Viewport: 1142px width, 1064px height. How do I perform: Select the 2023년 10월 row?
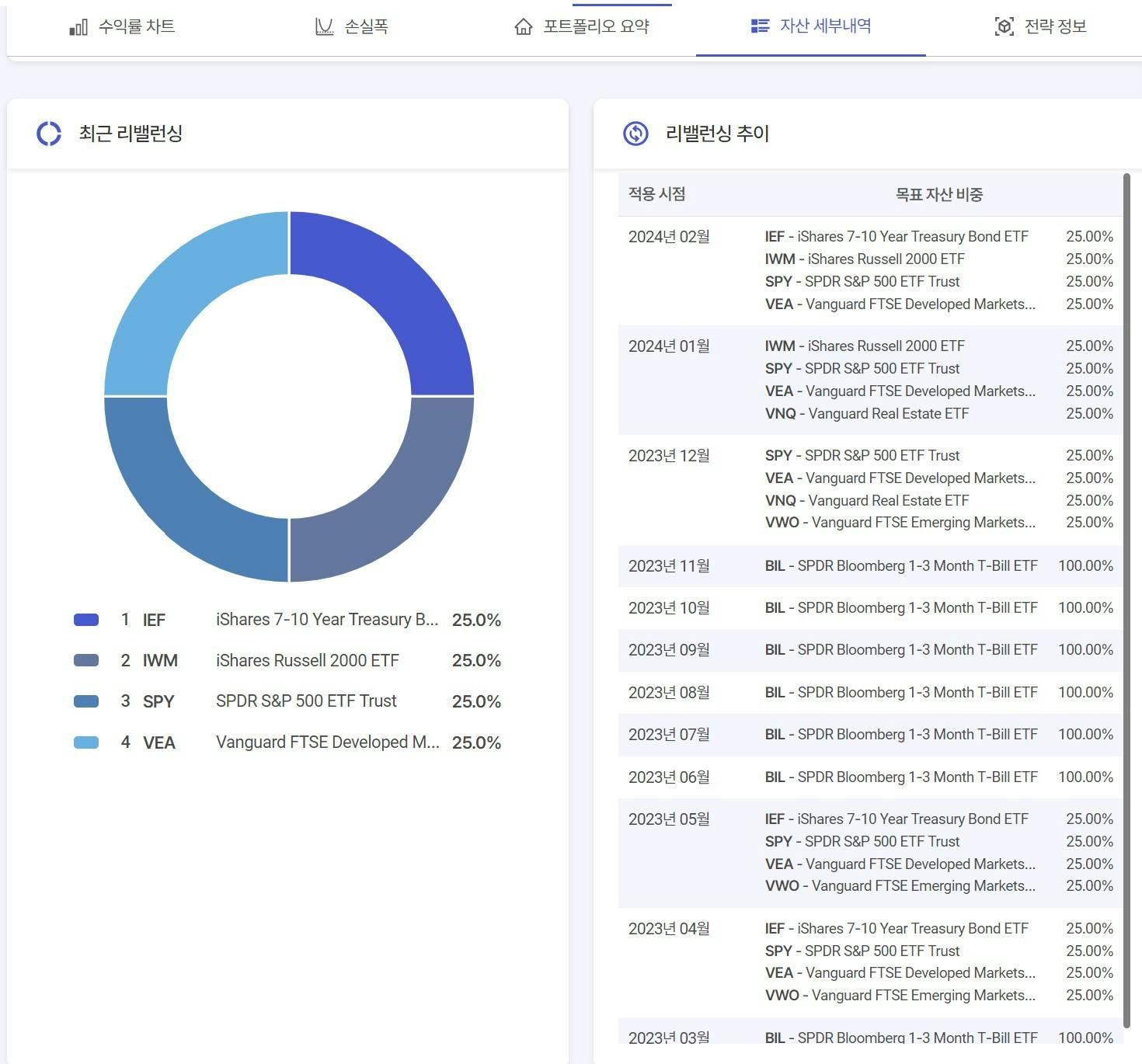tap(871, 608)
